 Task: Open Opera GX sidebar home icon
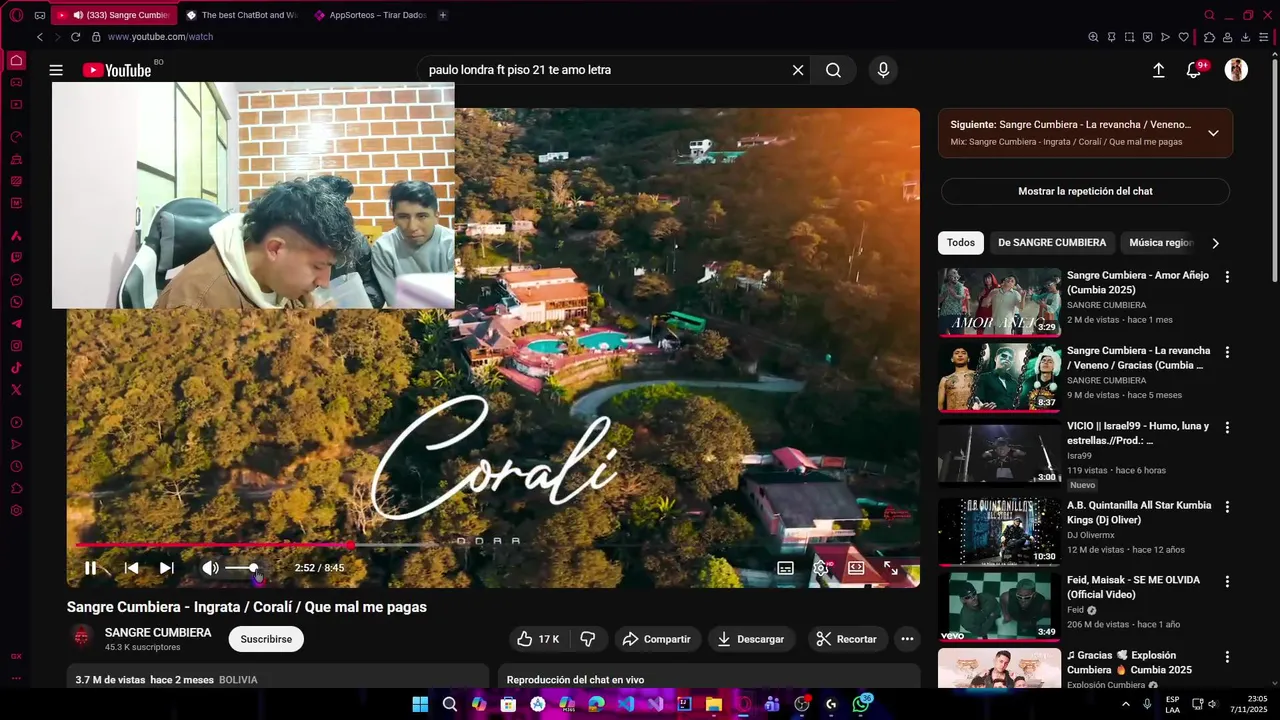16,61
